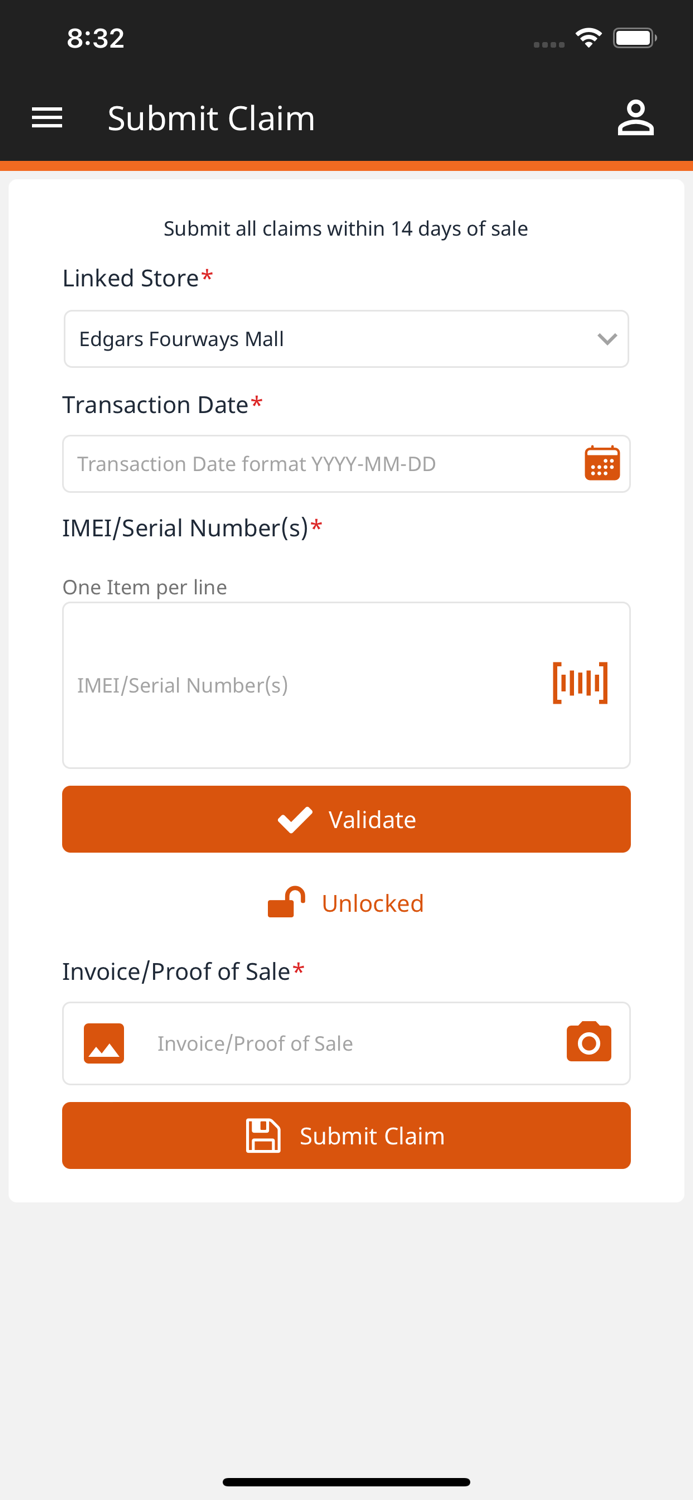
Task: Open the image gallery icon
Action: [103, 1043]
